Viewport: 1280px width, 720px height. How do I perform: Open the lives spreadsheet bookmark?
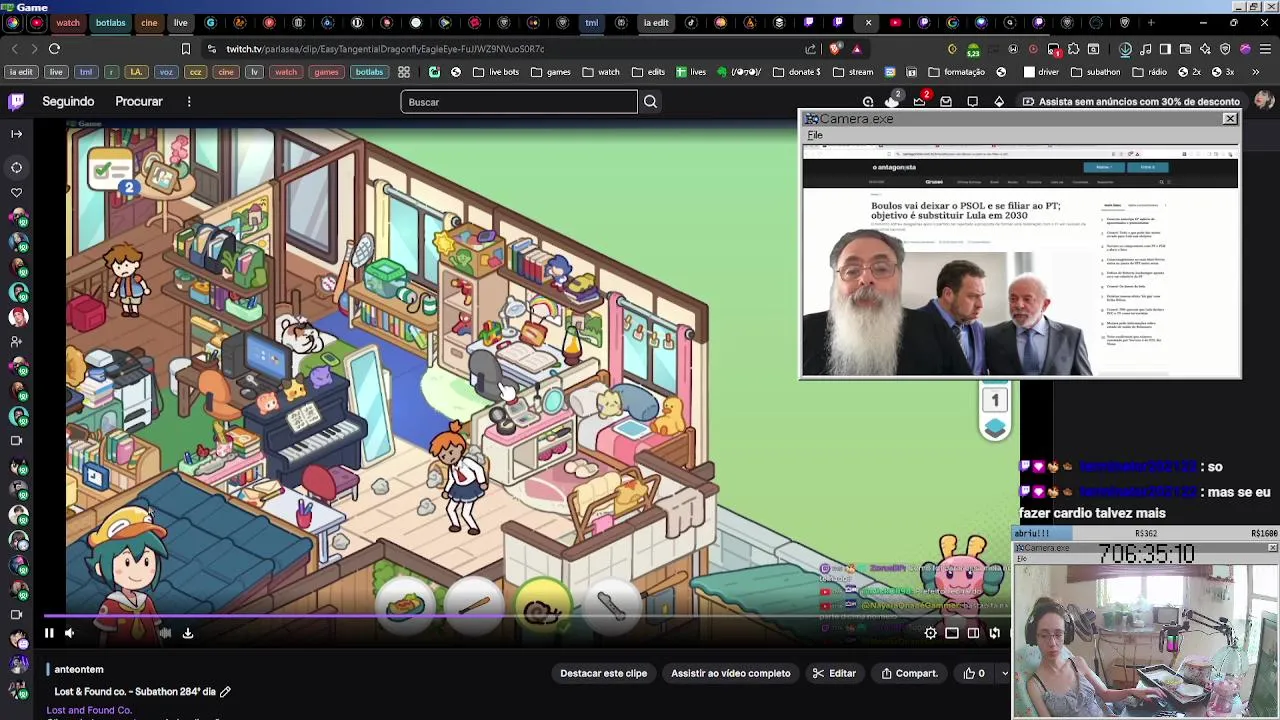(x=691, y=72)
